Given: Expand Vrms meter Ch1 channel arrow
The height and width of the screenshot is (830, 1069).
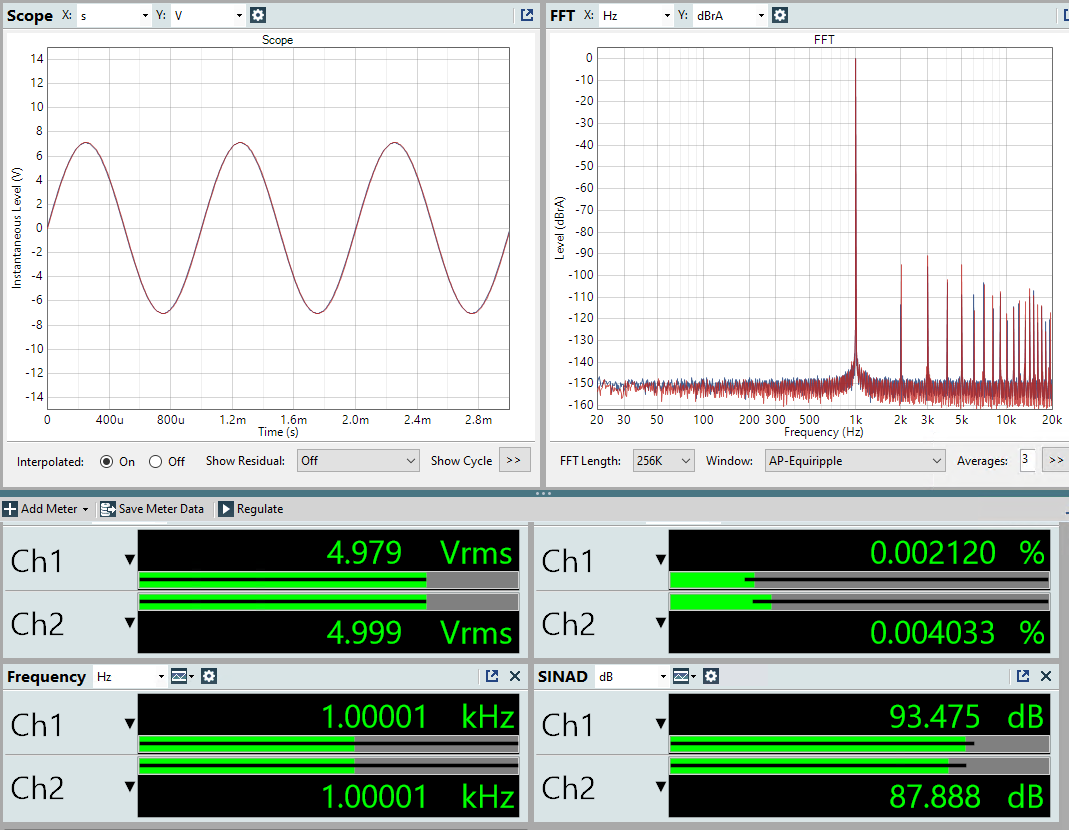Looking at the screenshot, I should click(130, 560).
